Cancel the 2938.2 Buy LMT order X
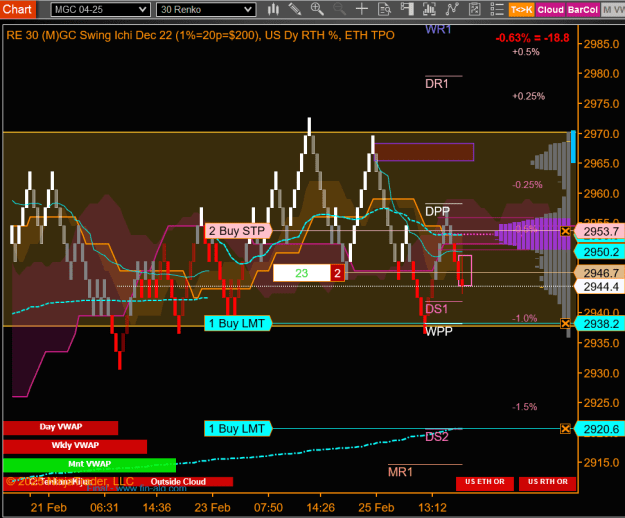This screenshot has height=518, width=625. [565, 324]
